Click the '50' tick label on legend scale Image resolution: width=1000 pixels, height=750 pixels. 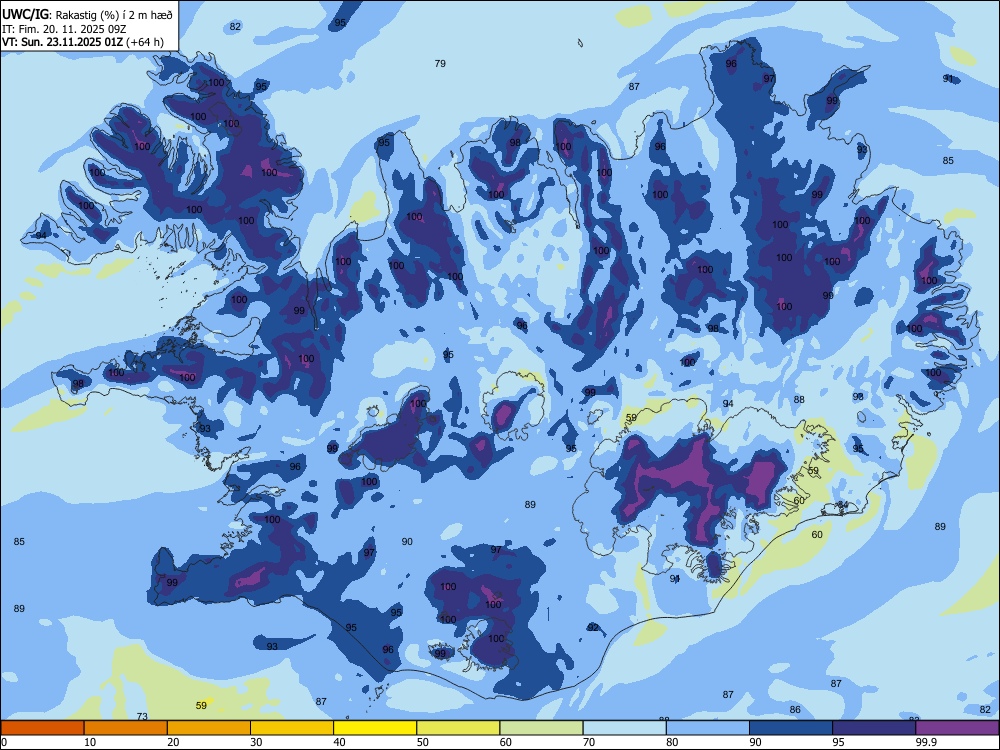tap(423, 742)
